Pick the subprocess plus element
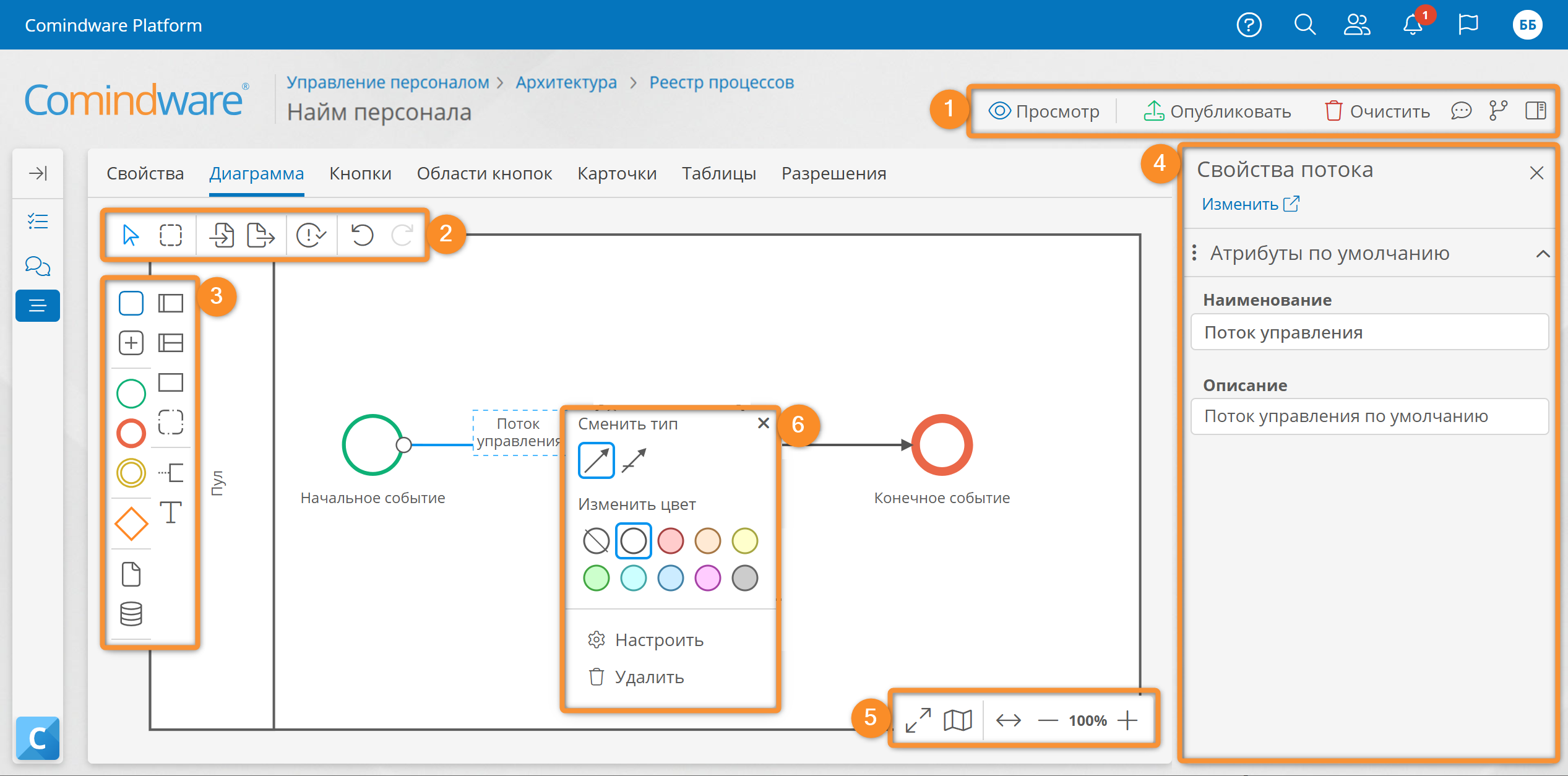 click(131, 343)
